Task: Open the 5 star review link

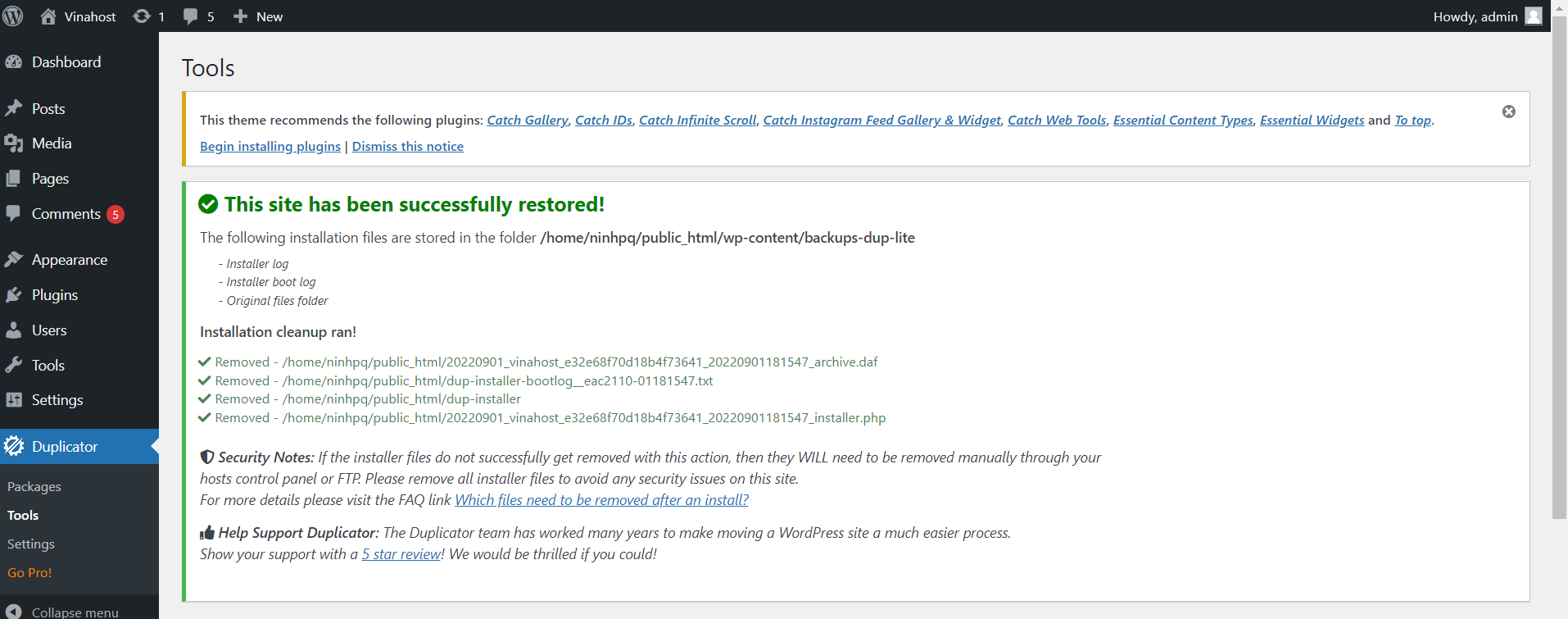Action: pyautogui.click(x=401, y=554)
